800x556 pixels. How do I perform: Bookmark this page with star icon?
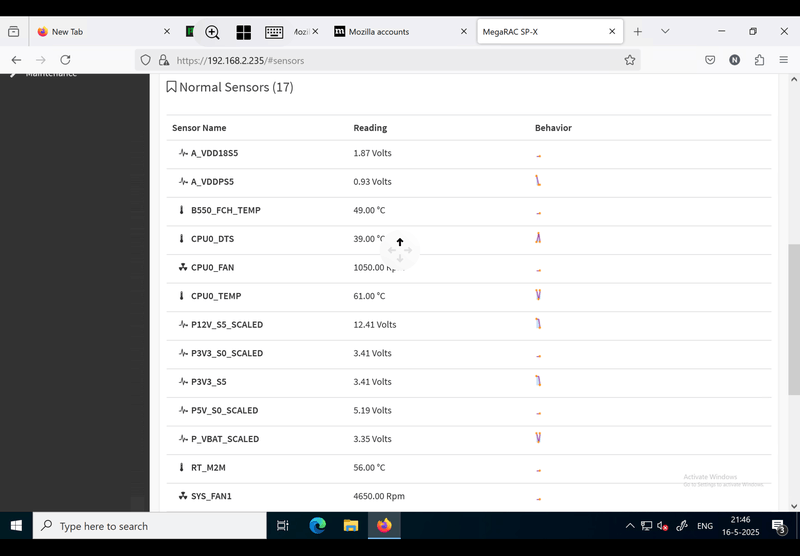tap(630, 60)
